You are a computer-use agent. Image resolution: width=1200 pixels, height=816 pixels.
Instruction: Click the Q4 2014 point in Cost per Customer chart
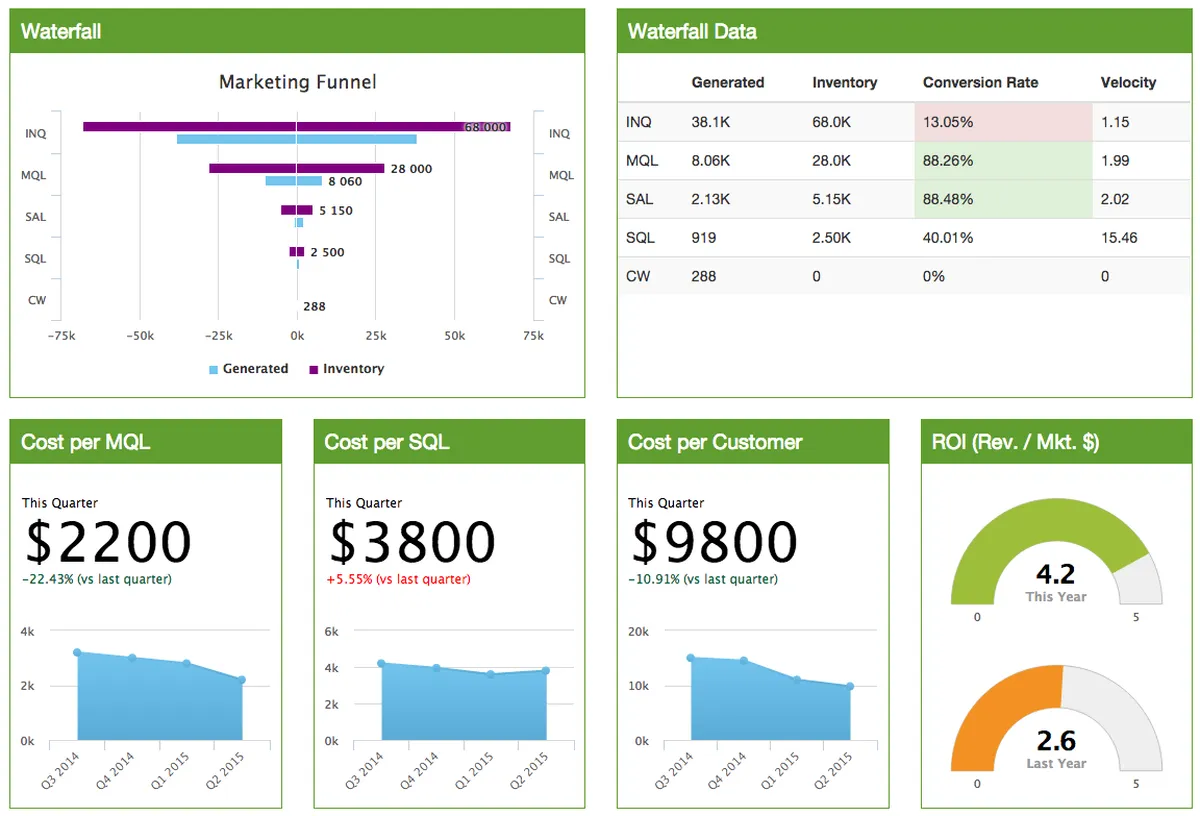744,661
